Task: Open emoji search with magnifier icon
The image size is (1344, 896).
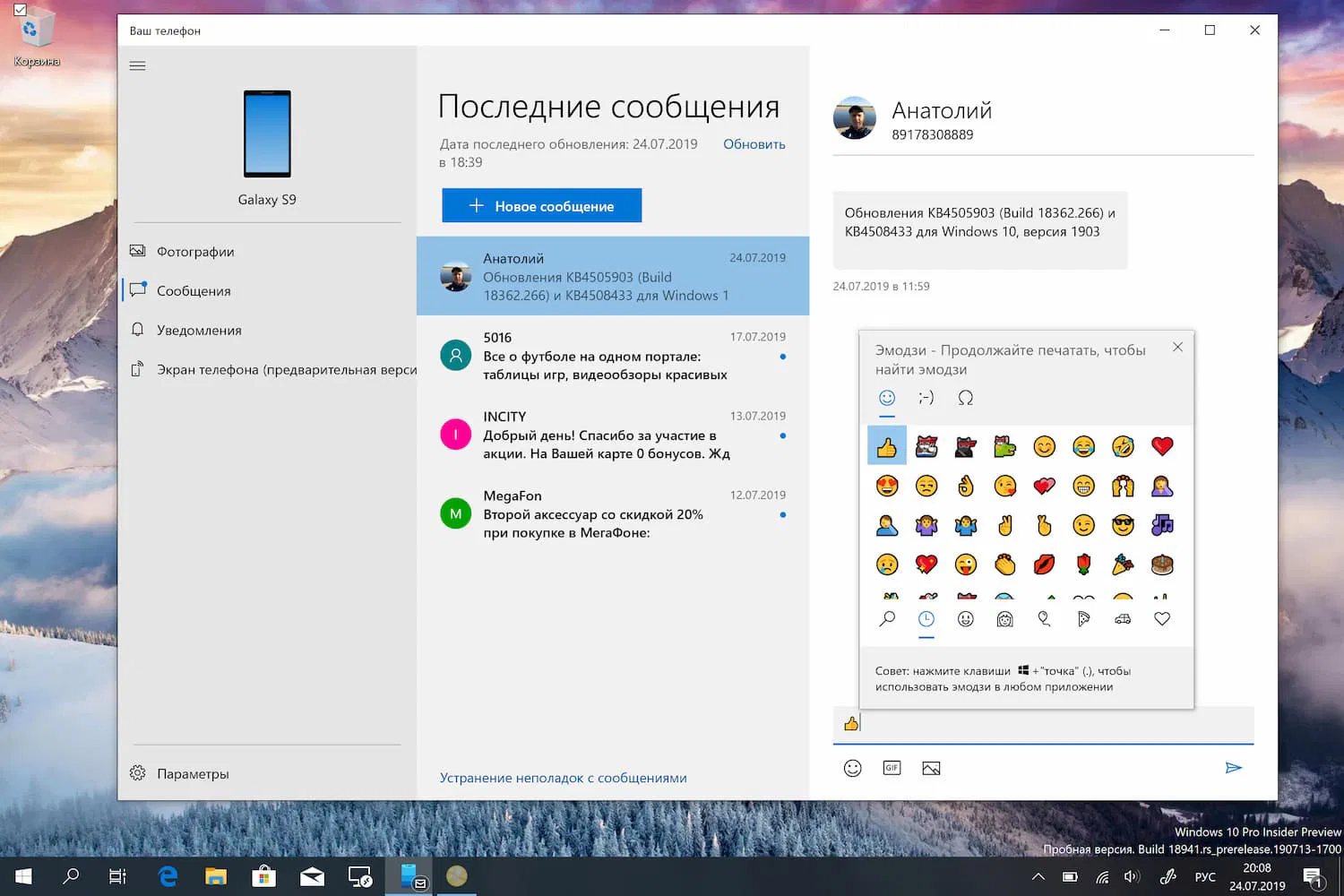Action: pos(887,619)
